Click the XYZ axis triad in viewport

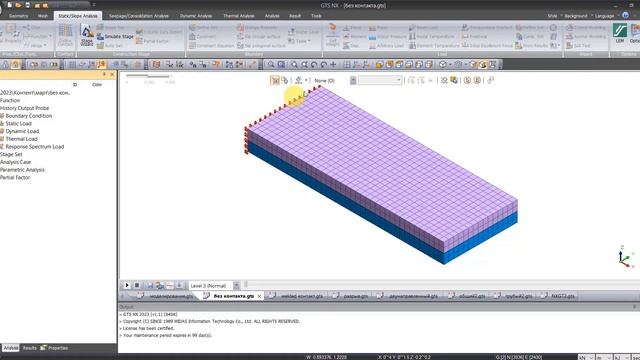[x=624, y=257]
